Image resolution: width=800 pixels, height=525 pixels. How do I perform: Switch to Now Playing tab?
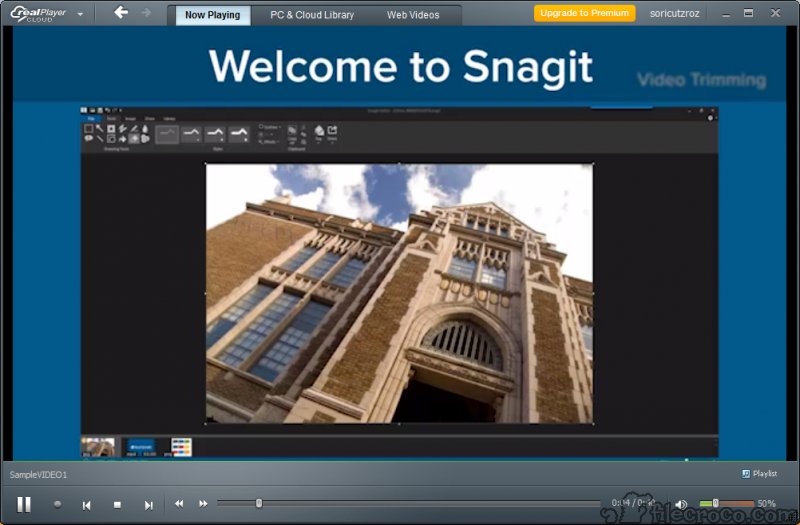[x=213, y=15]
